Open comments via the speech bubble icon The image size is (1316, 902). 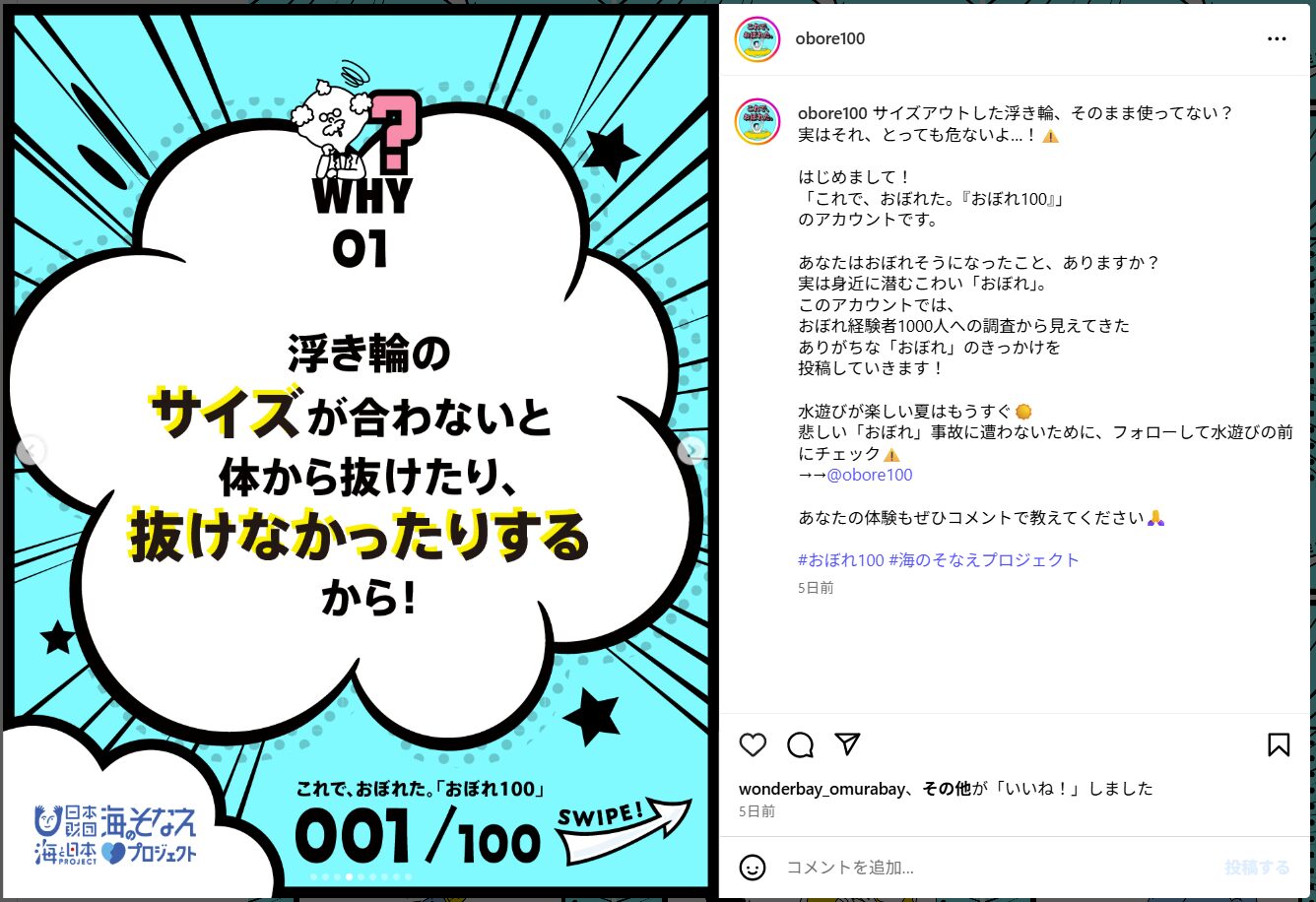(801, 744)
